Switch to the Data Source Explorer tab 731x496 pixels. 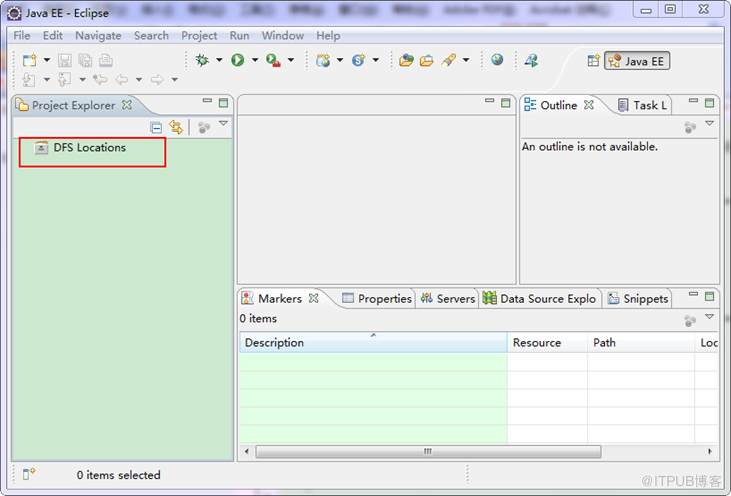coord(539,299)
